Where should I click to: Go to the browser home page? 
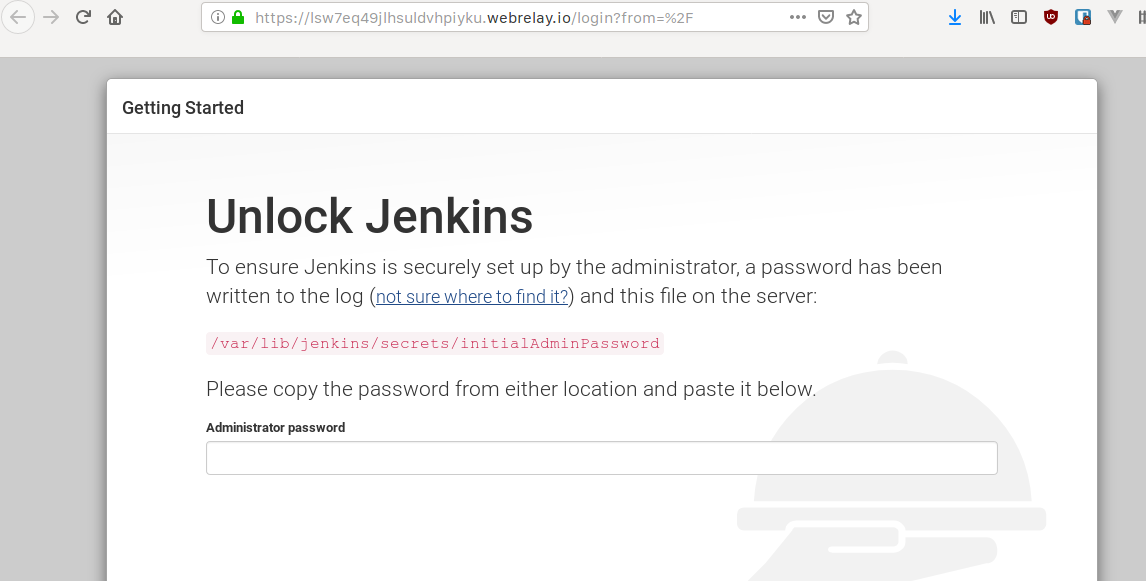tap(114, 17)
